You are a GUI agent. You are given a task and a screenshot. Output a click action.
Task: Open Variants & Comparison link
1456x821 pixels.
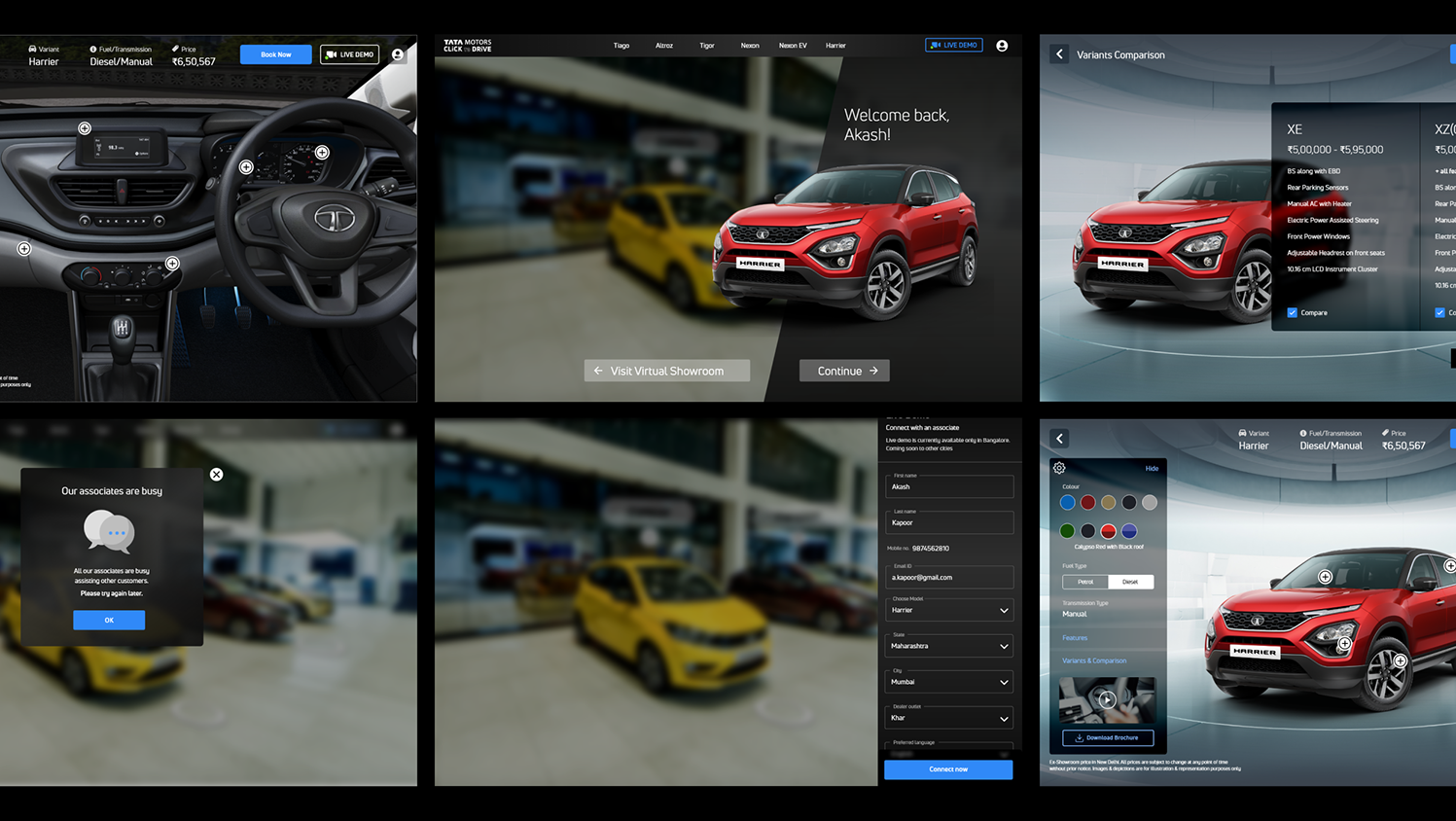[1094, 660]
